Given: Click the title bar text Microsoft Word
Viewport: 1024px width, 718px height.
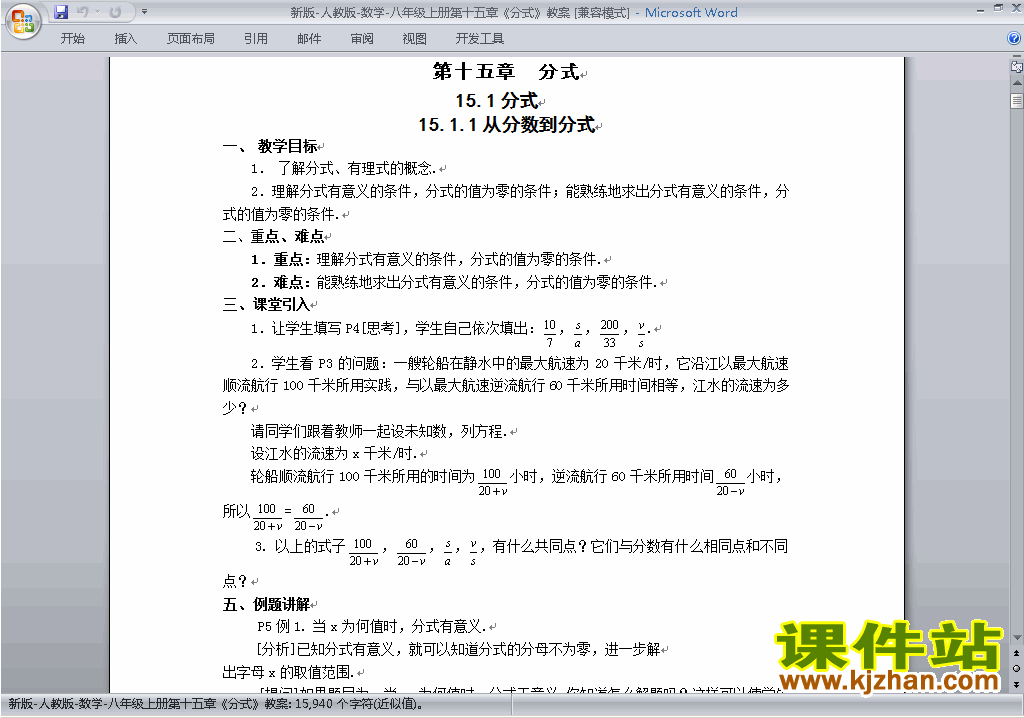Looking at the screenshot, I should (691, 12).
